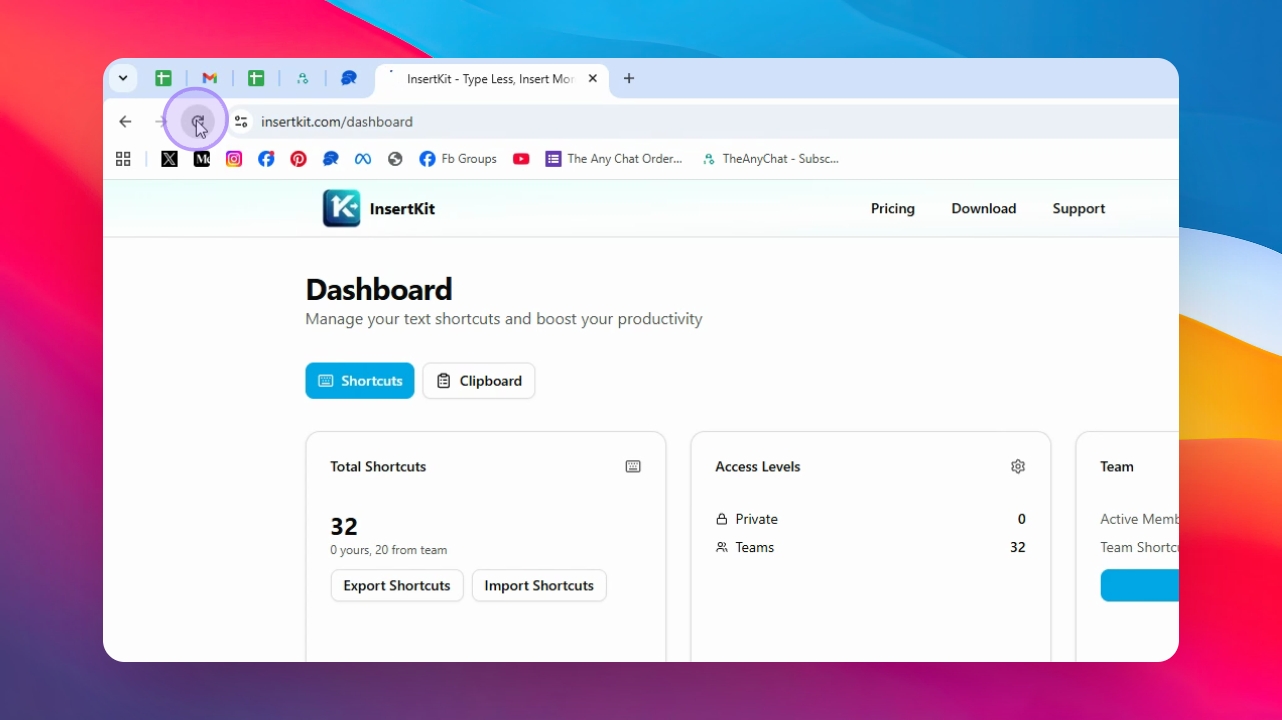Open the apps grid in bookmarks bar

coord(123,159)
